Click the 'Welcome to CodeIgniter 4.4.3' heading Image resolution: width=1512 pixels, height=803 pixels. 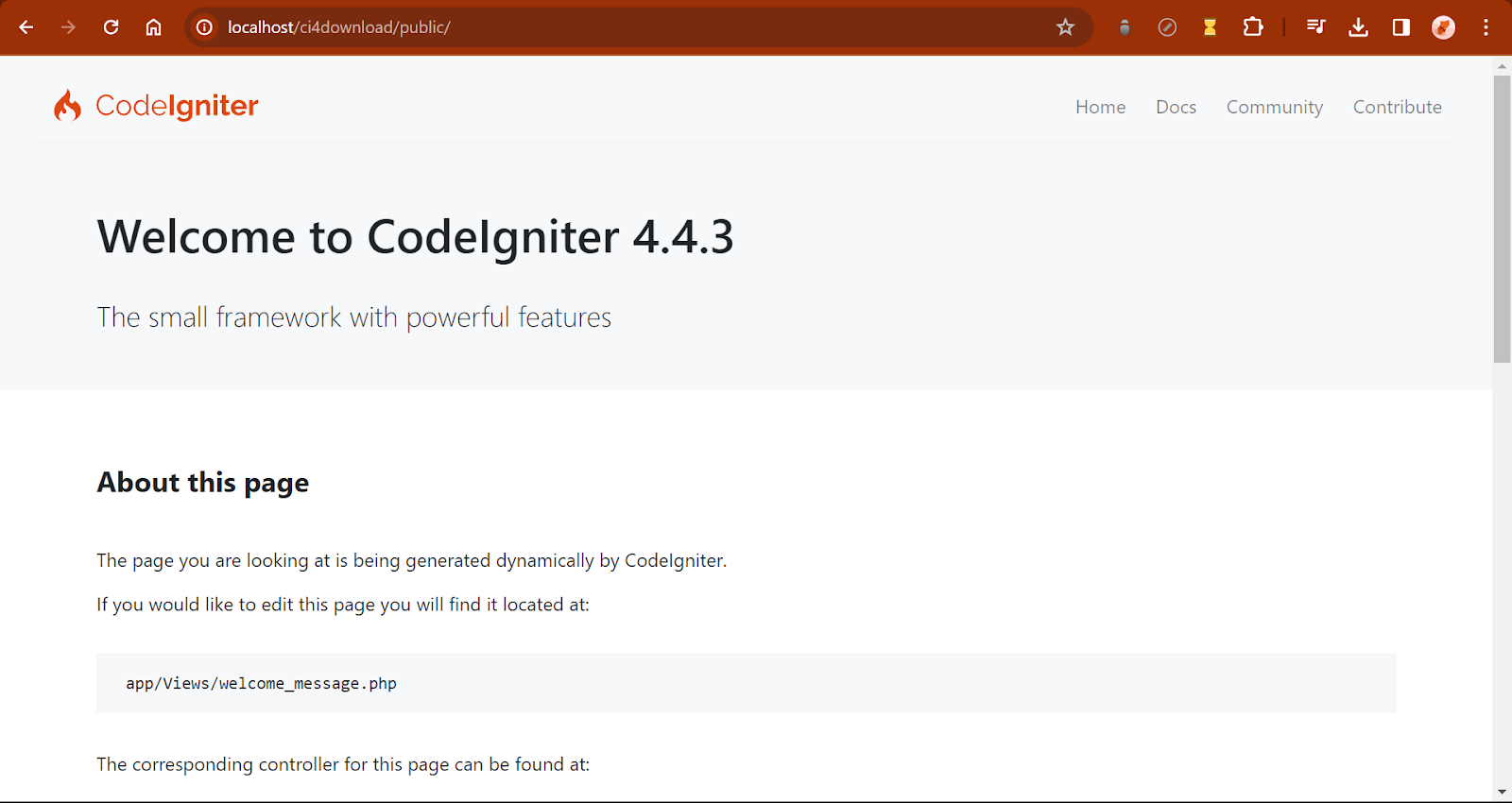click(x=415, y=237)
